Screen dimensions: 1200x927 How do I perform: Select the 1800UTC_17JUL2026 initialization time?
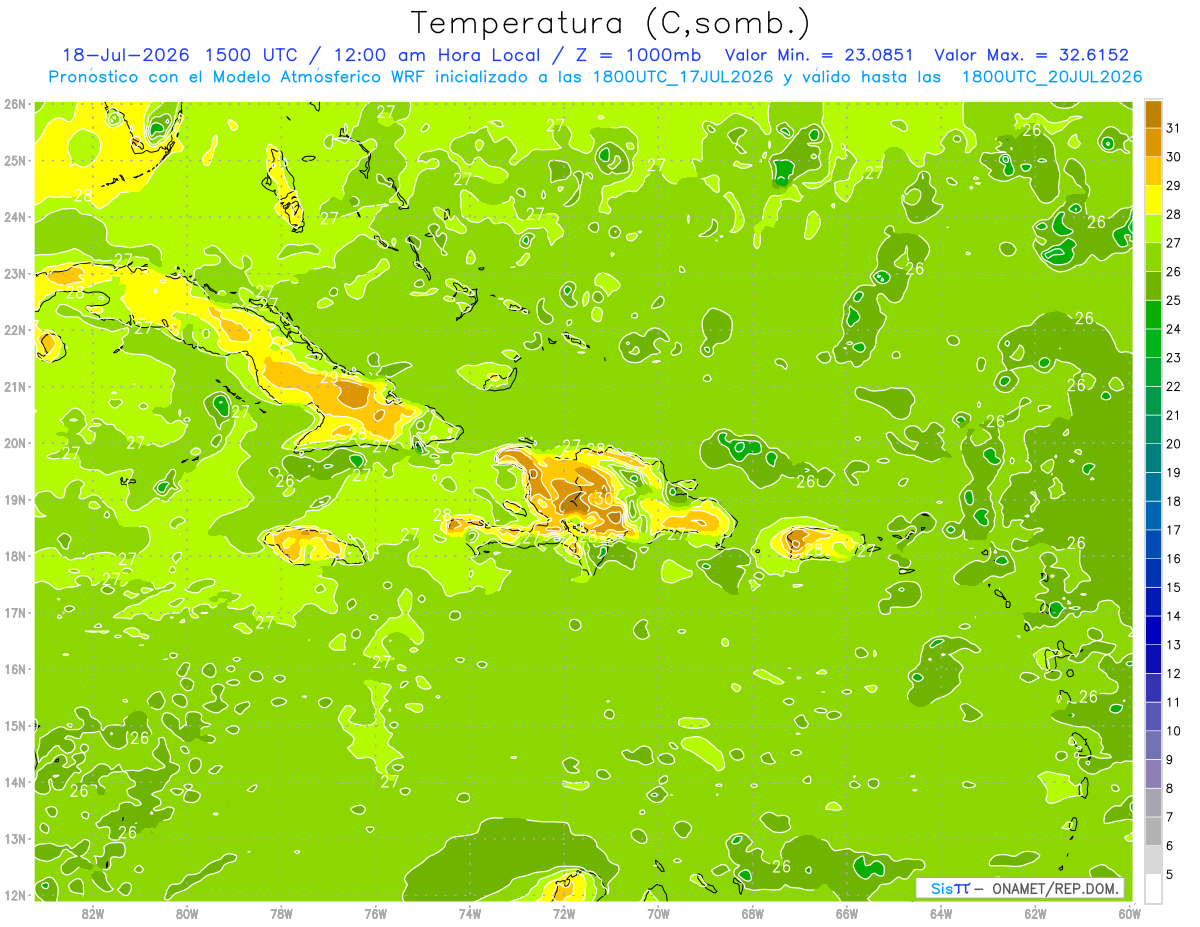pos(683,76)
